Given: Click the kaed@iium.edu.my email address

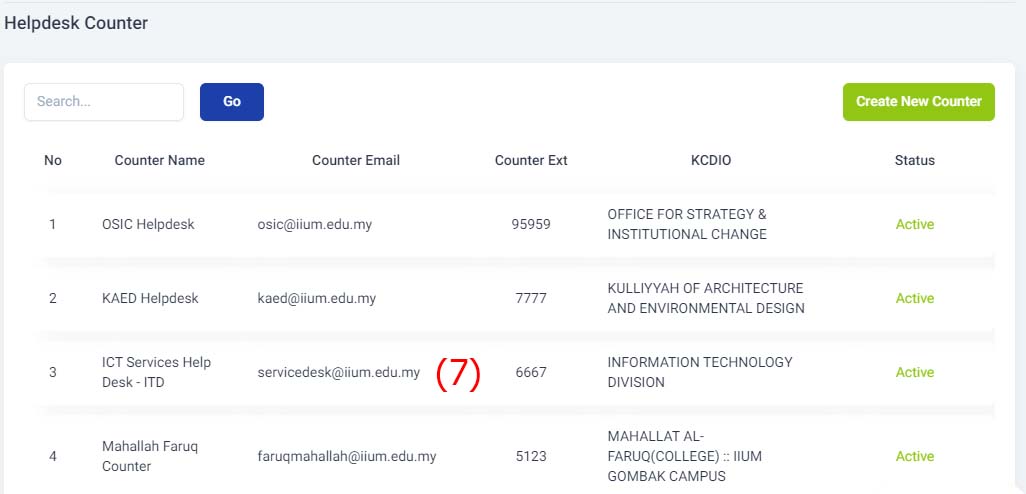Looking at the screenshot, I should [317, 298].
